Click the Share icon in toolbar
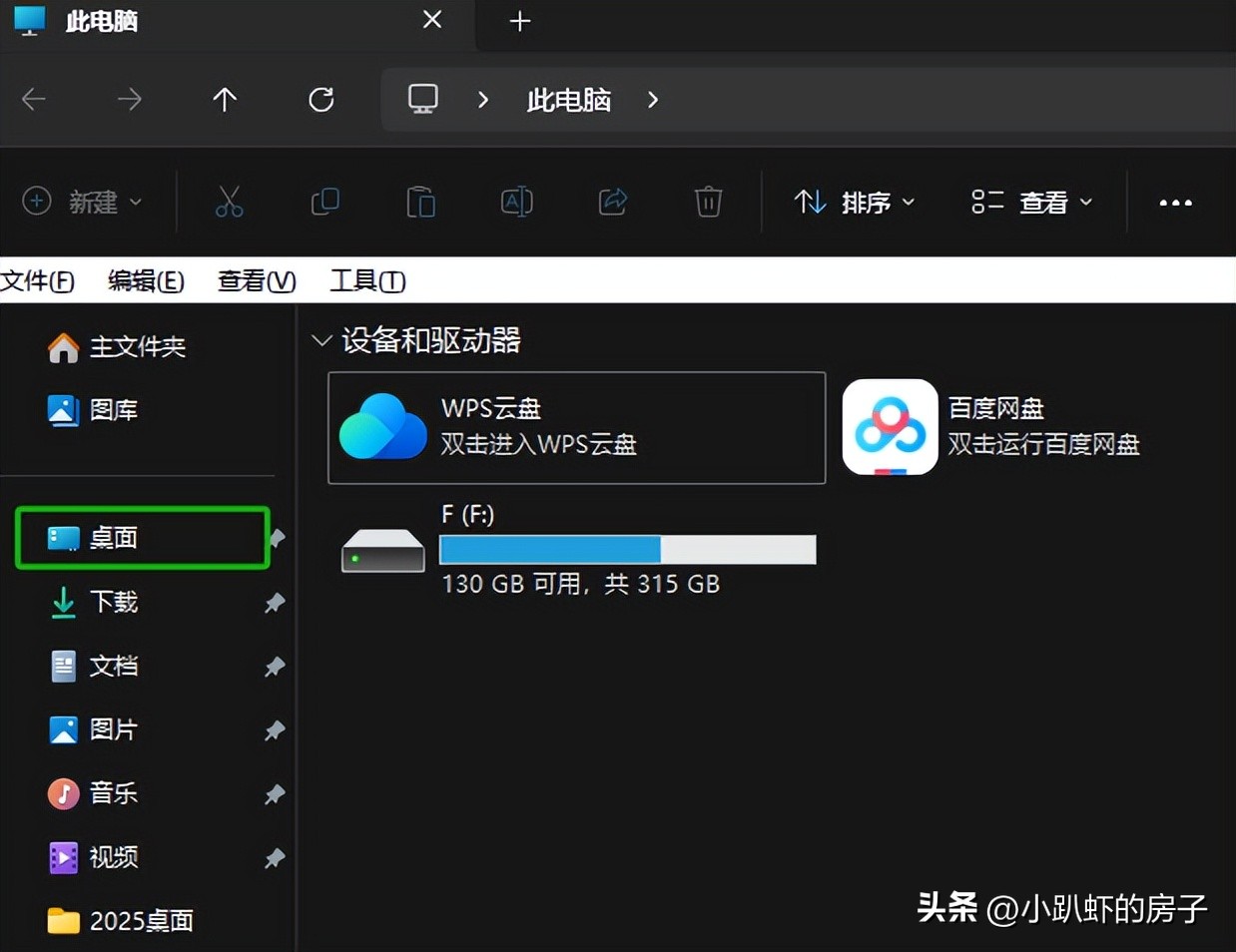This screenshot has height=952, width=1236. point(612,203)
